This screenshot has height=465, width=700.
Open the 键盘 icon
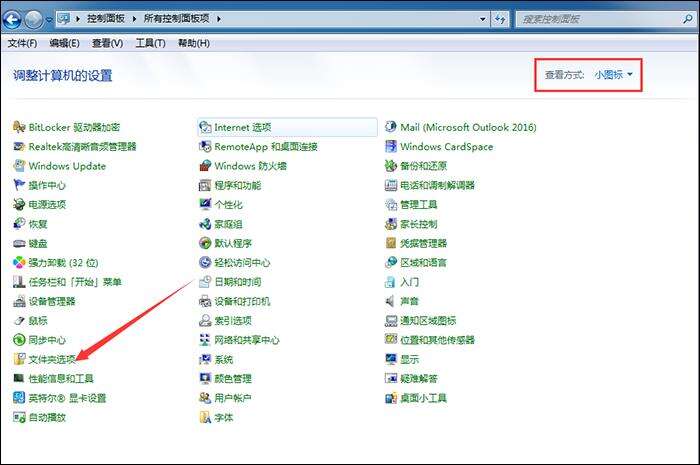[x=19, y=244]
